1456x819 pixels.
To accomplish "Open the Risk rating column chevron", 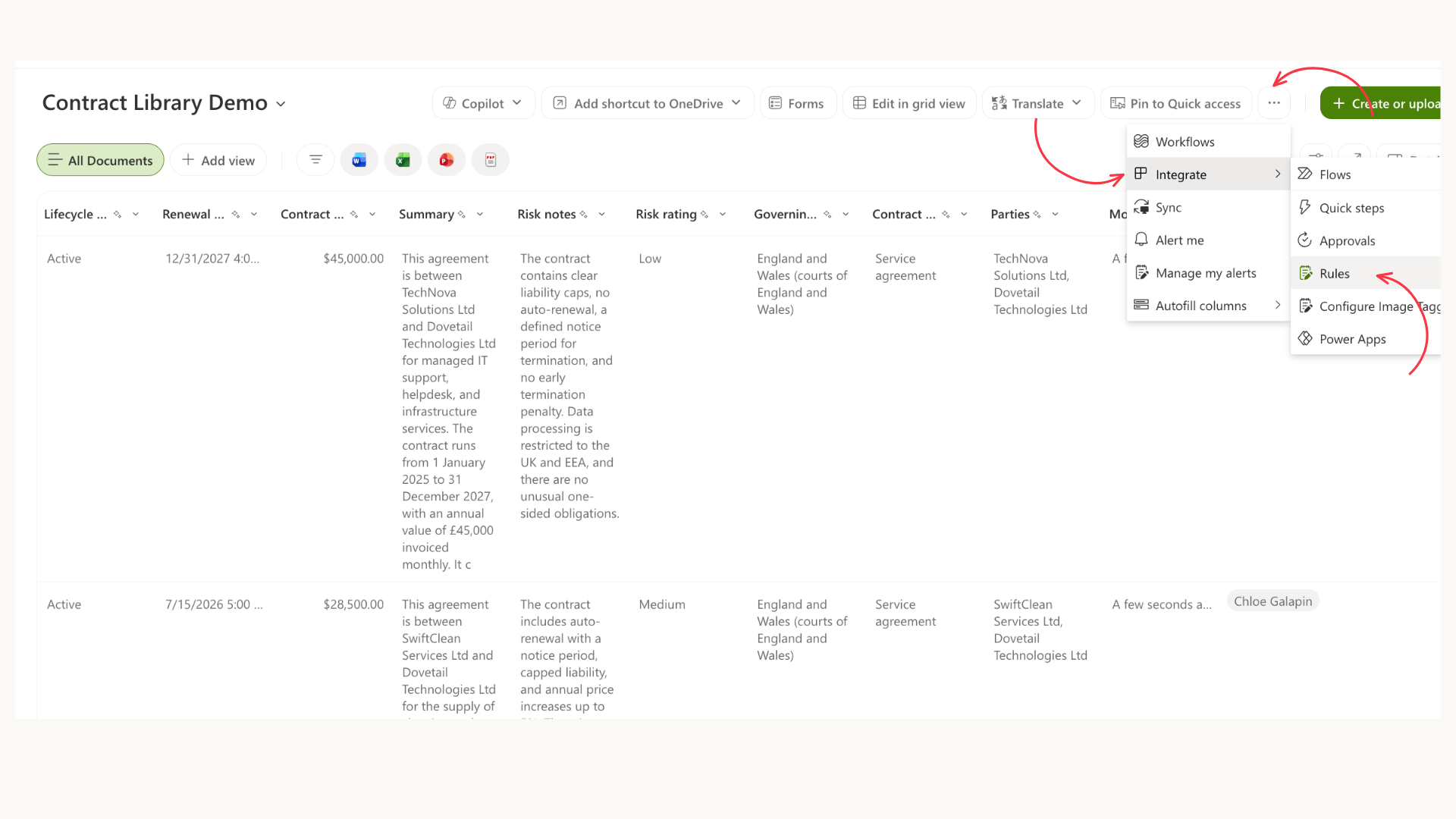I will coord(723,215).
